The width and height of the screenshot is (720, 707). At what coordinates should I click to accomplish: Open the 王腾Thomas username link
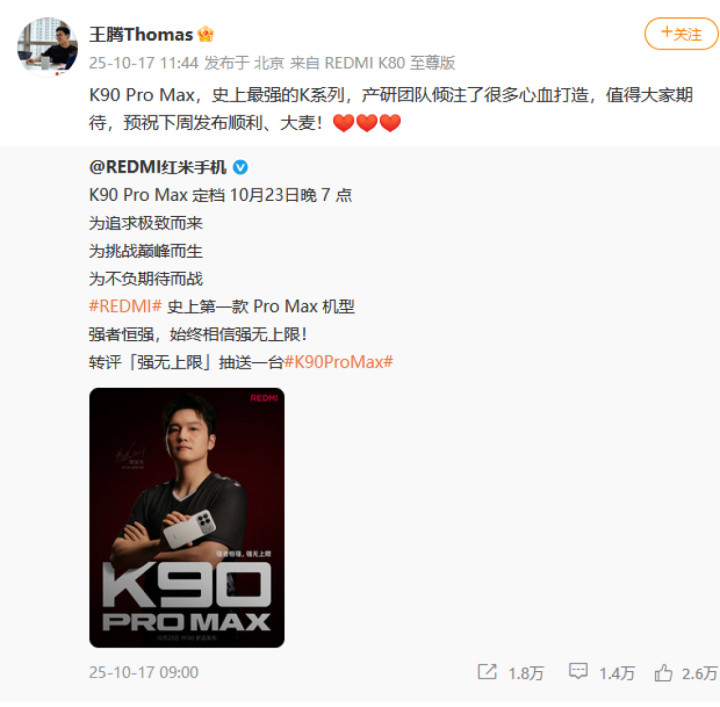(141, 34)
